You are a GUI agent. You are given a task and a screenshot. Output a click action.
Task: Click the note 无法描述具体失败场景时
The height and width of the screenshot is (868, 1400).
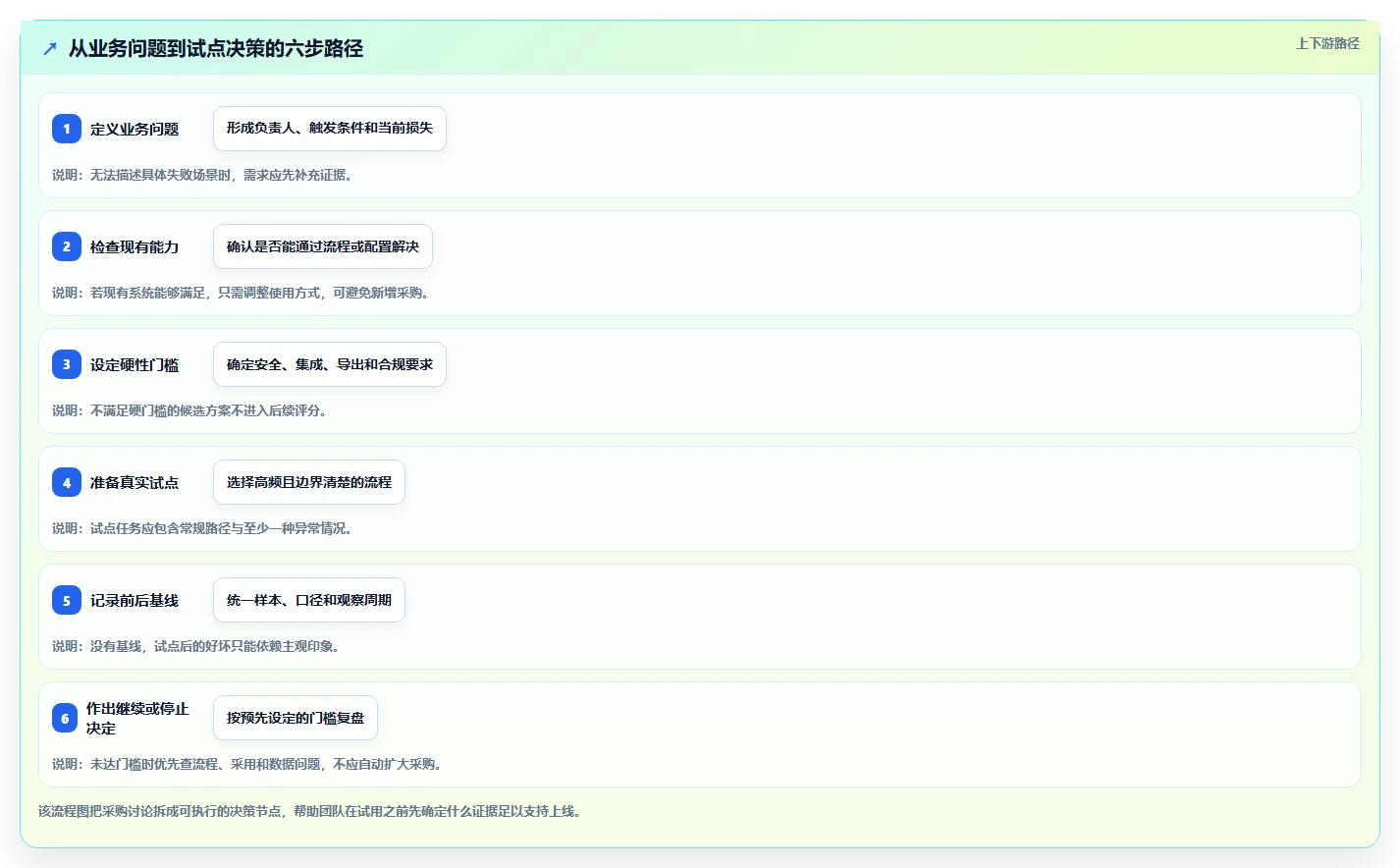(202, 175)
